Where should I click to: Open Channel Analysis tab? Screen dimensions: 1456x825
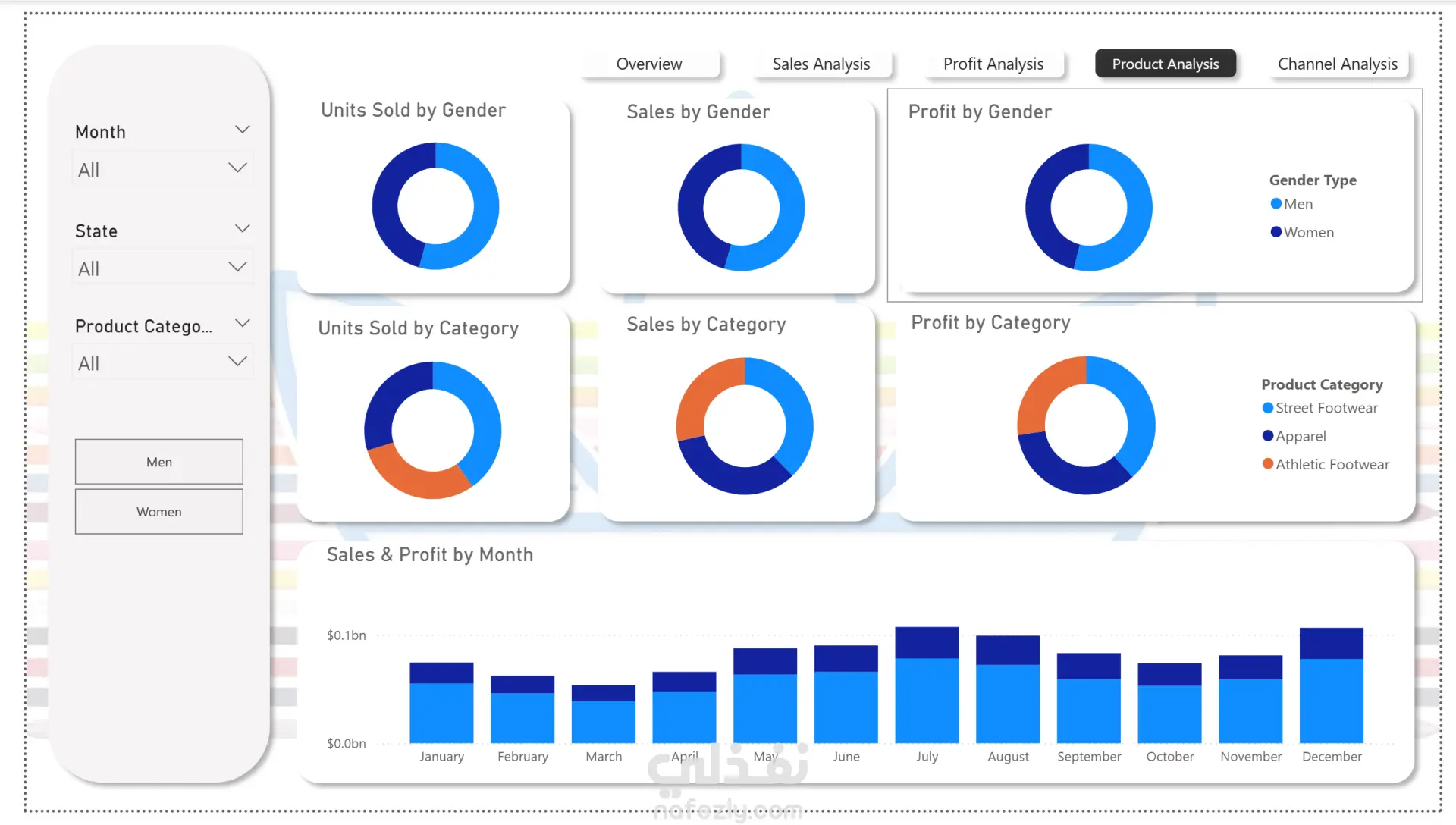1338,64
